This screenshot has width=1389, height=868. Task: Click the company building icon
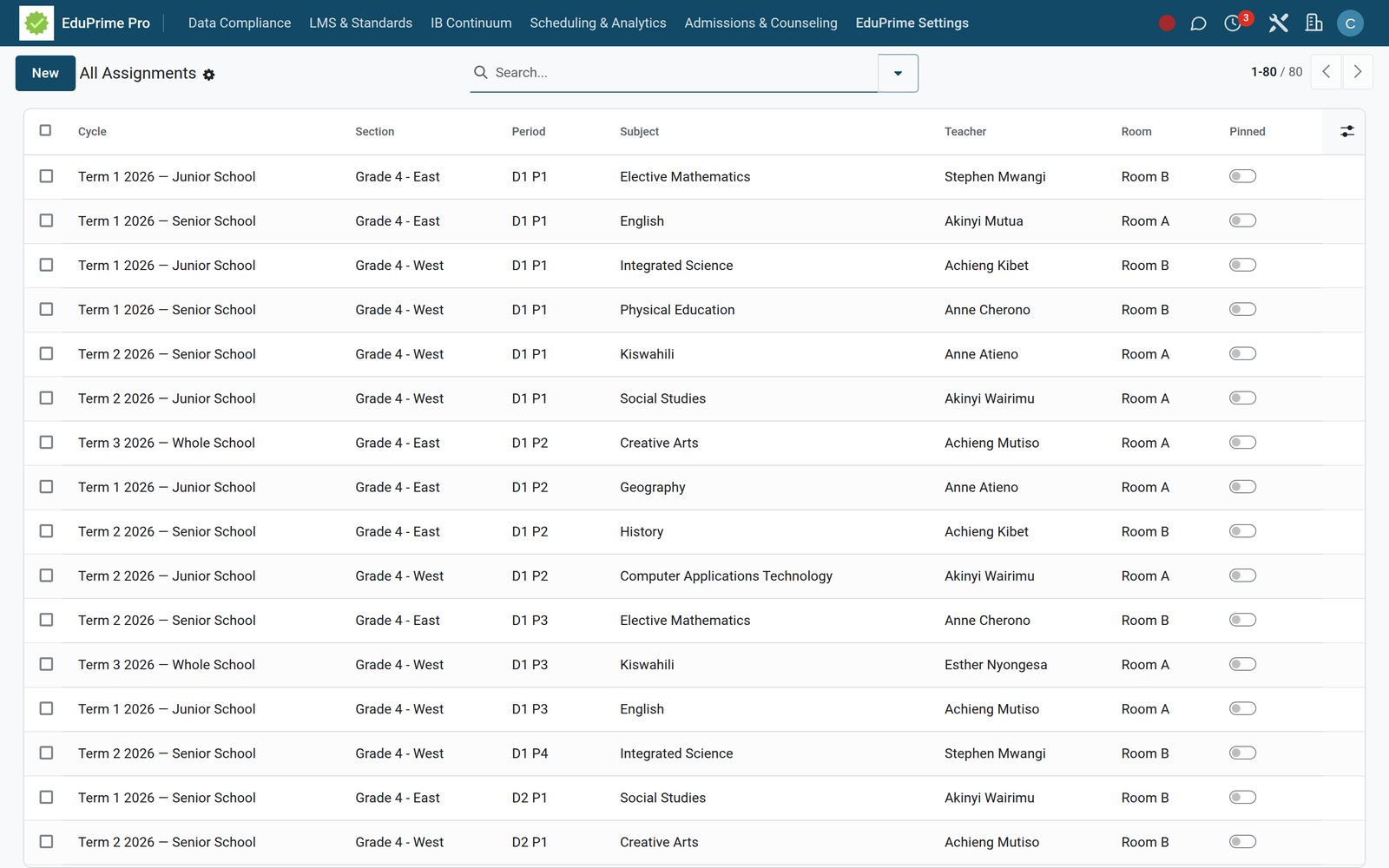pos(1314,23)
